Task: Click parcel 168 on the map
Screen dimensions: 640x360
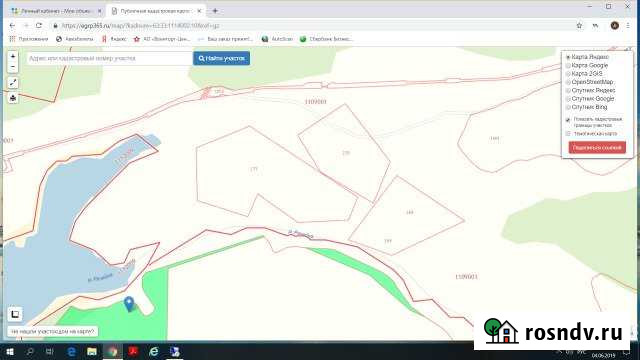Action: pos(410,212)
